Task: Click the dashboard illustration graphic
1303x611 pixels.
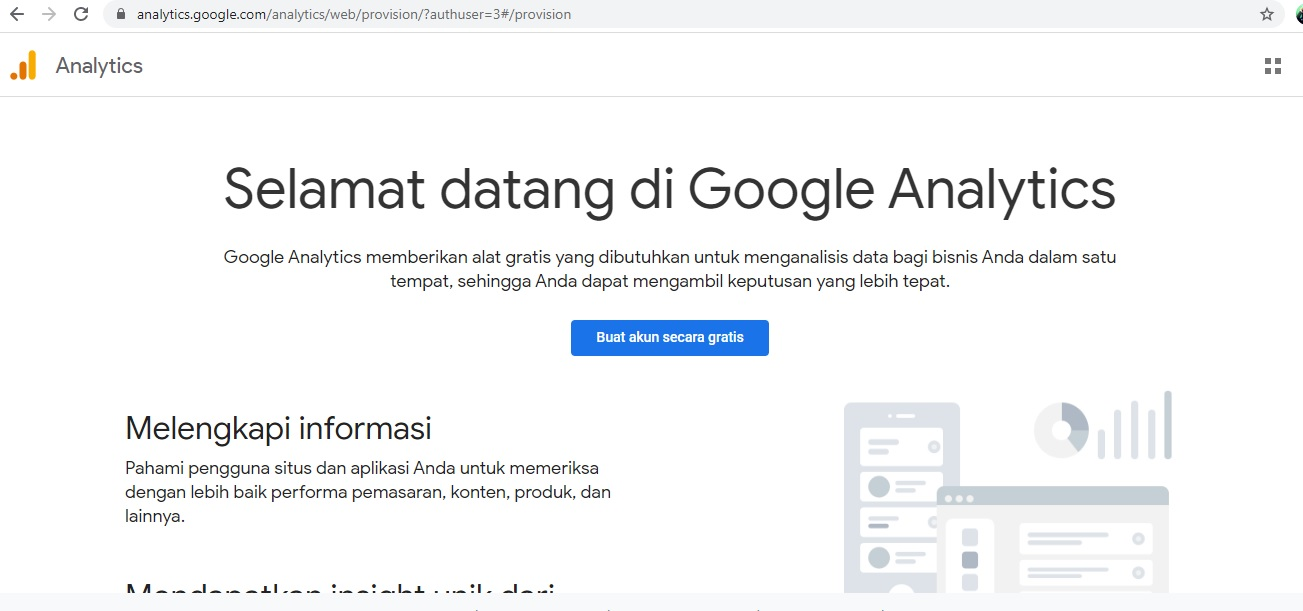Action: click(1007, 492)
